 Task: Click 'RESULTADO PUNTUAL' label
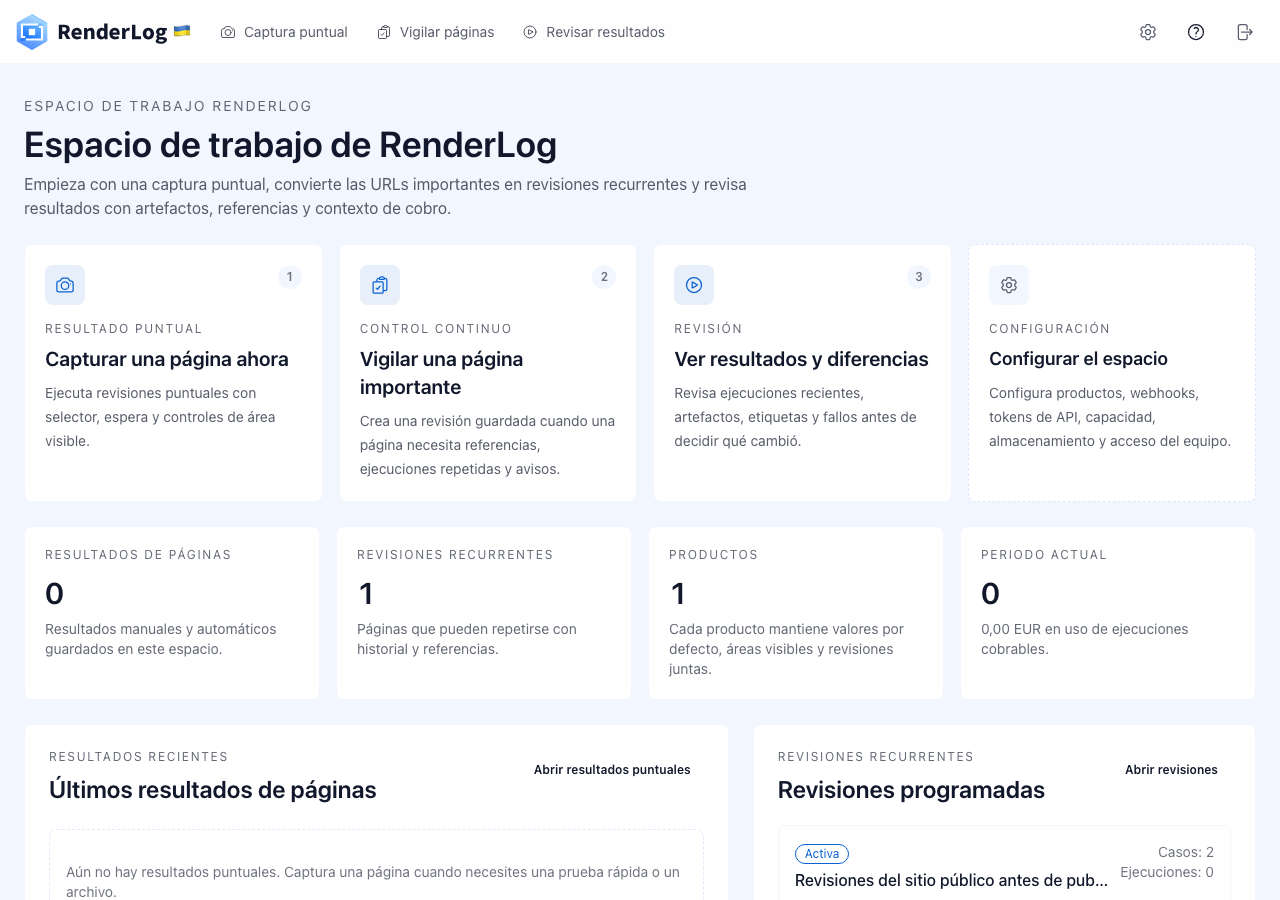click(x=124, y=329)
